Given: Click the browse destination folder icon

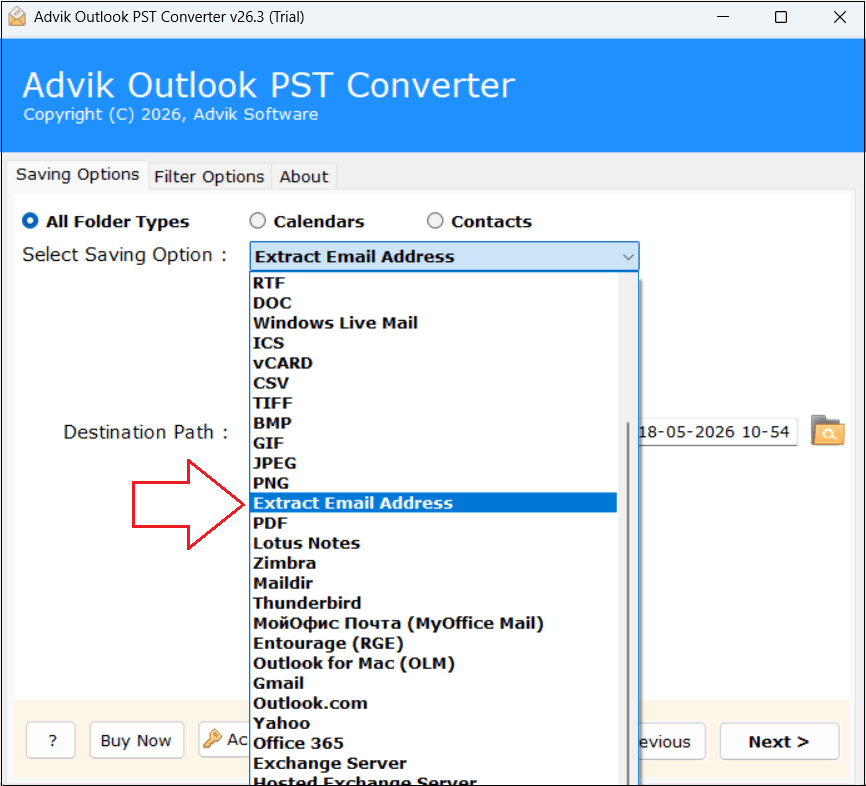Looking at the screenshot, I should click(x=827, y=431).
